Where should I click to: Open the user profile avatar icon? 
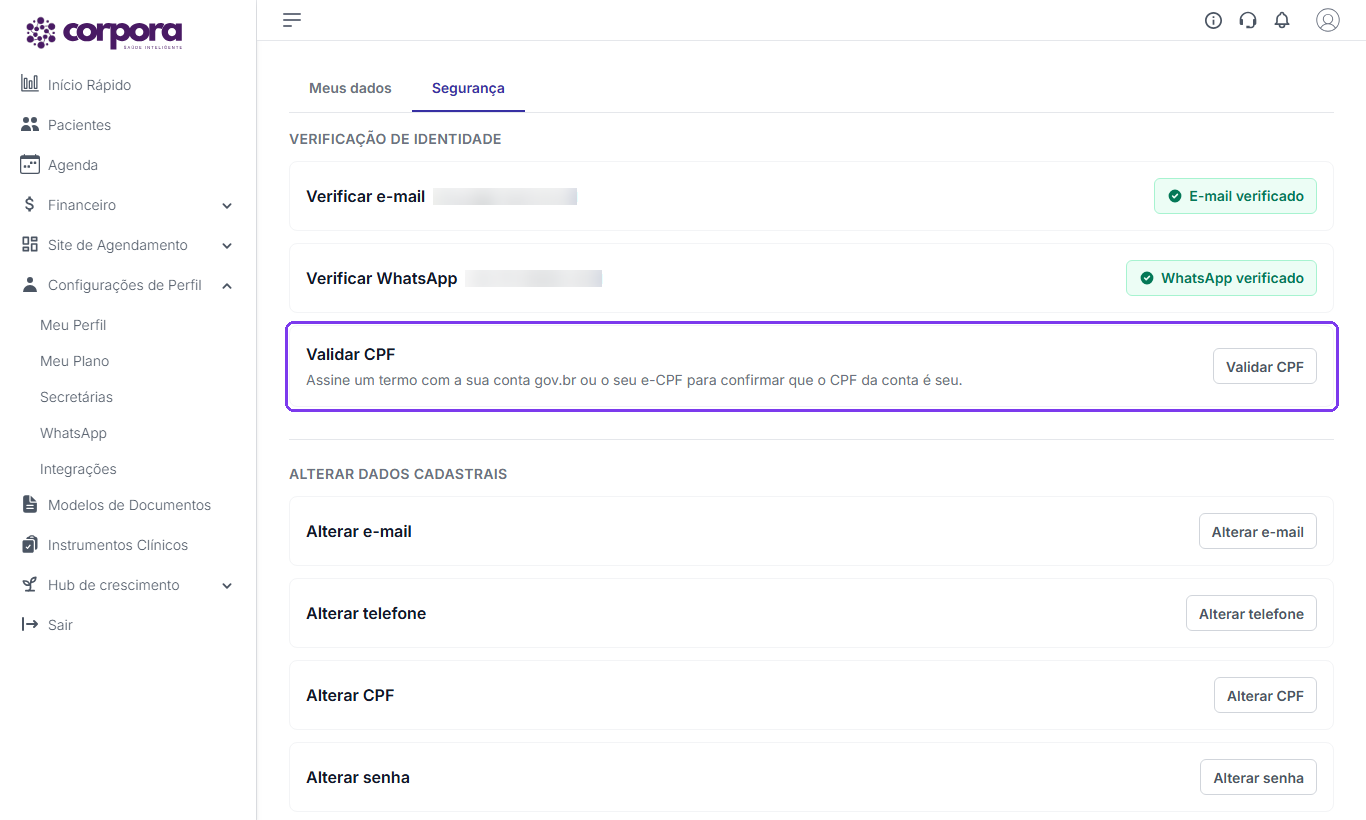(x=1327, y=20)
